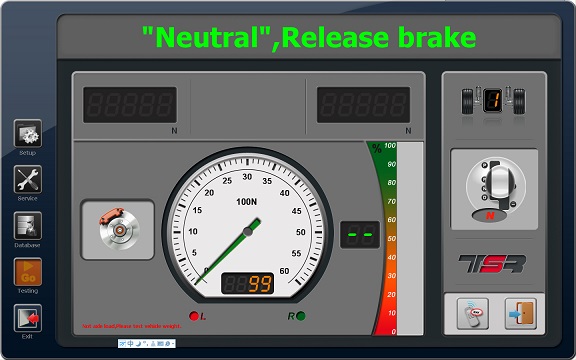Click the right force N display
Image resolution: width=576 pixels, height=360 pixels.
(x=364, y=105)
